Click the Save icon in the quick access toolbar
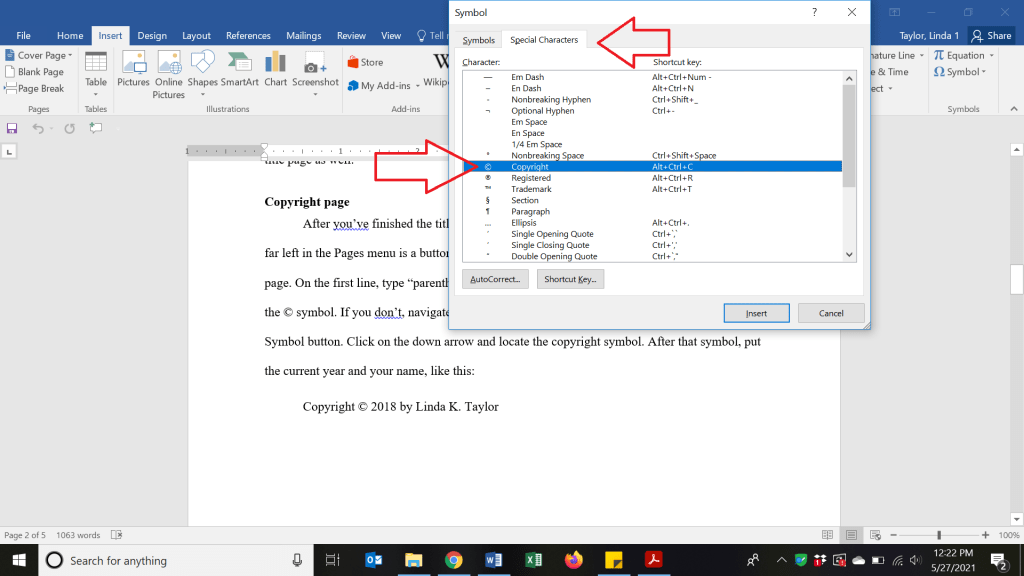Screen dimensions: 1024x576 12,128
